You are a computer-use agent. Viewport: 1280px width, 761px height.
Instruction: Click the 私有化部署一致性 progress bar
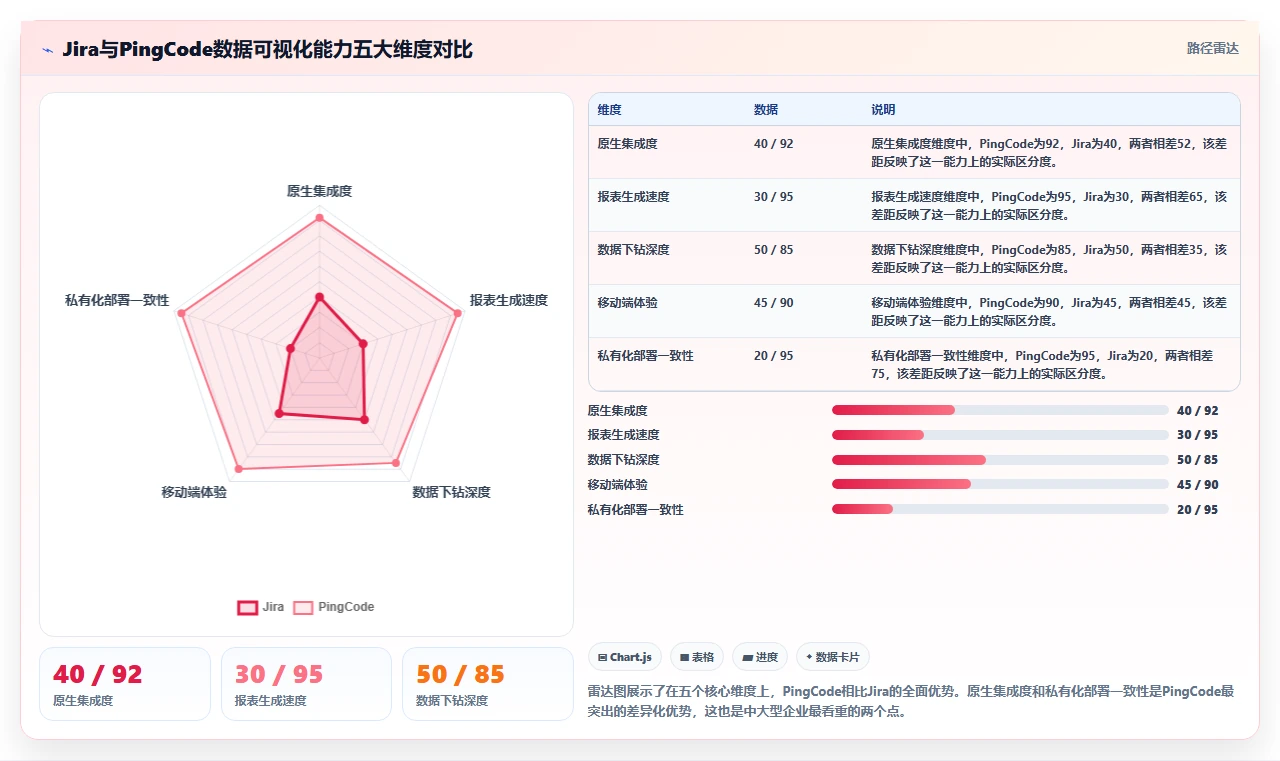(1000, 509)
